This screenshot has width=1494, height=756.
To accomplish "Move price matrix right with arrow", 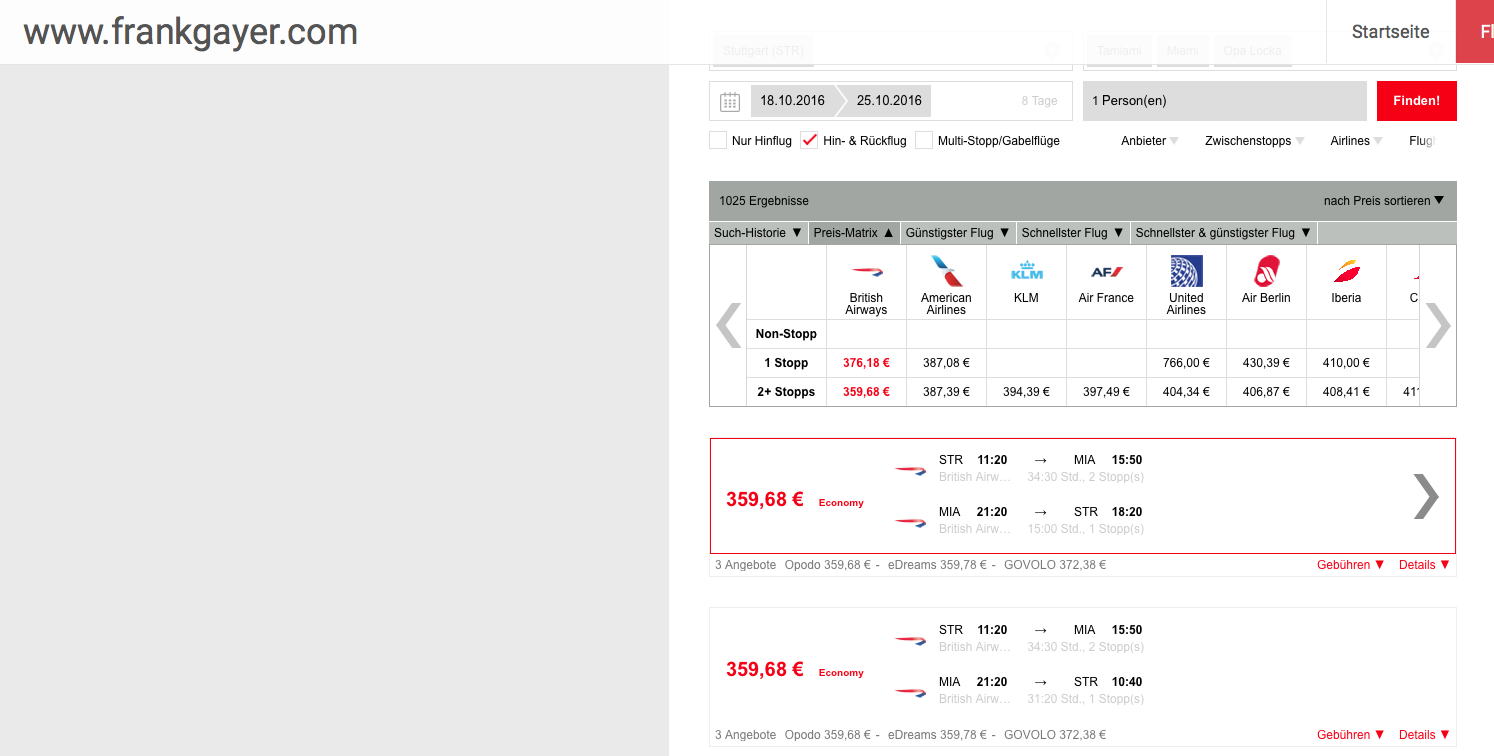I will 1437,325.
